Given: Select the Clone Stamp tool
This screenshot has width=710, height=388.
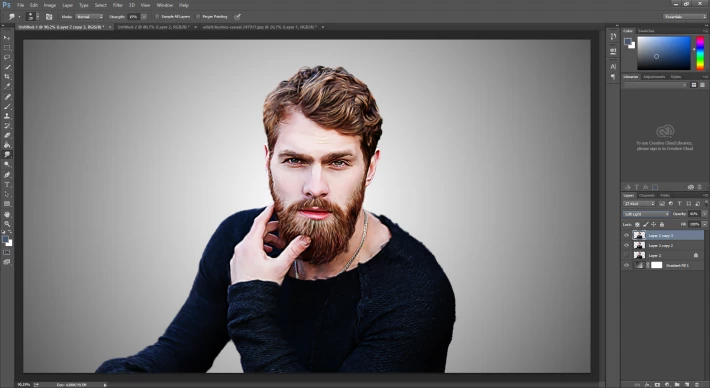Looking at the screenshot, I should coord(7,116).
